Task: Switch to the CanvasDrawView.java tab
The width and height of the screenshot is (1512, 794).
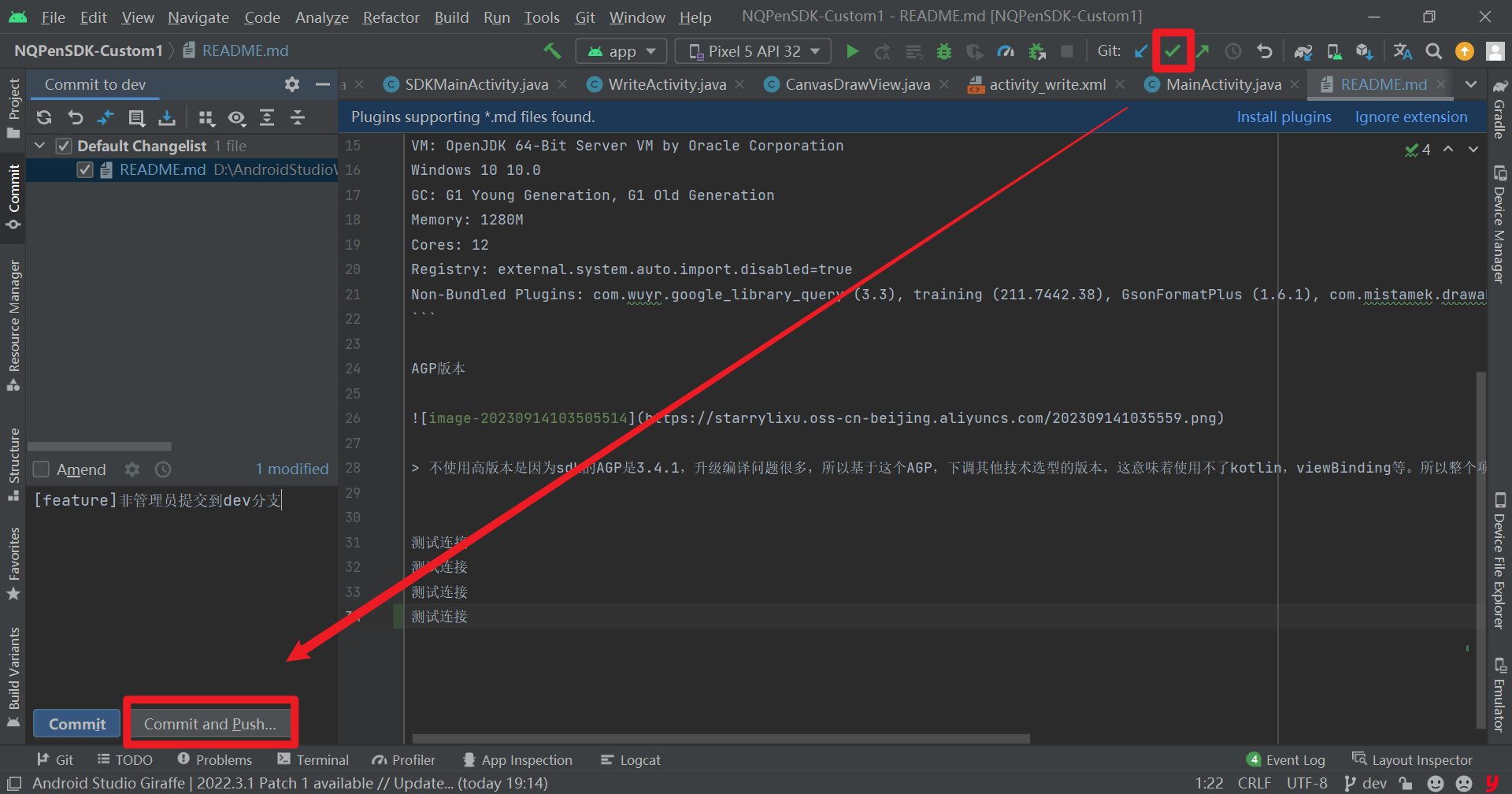Action: [x=857, y=84]
